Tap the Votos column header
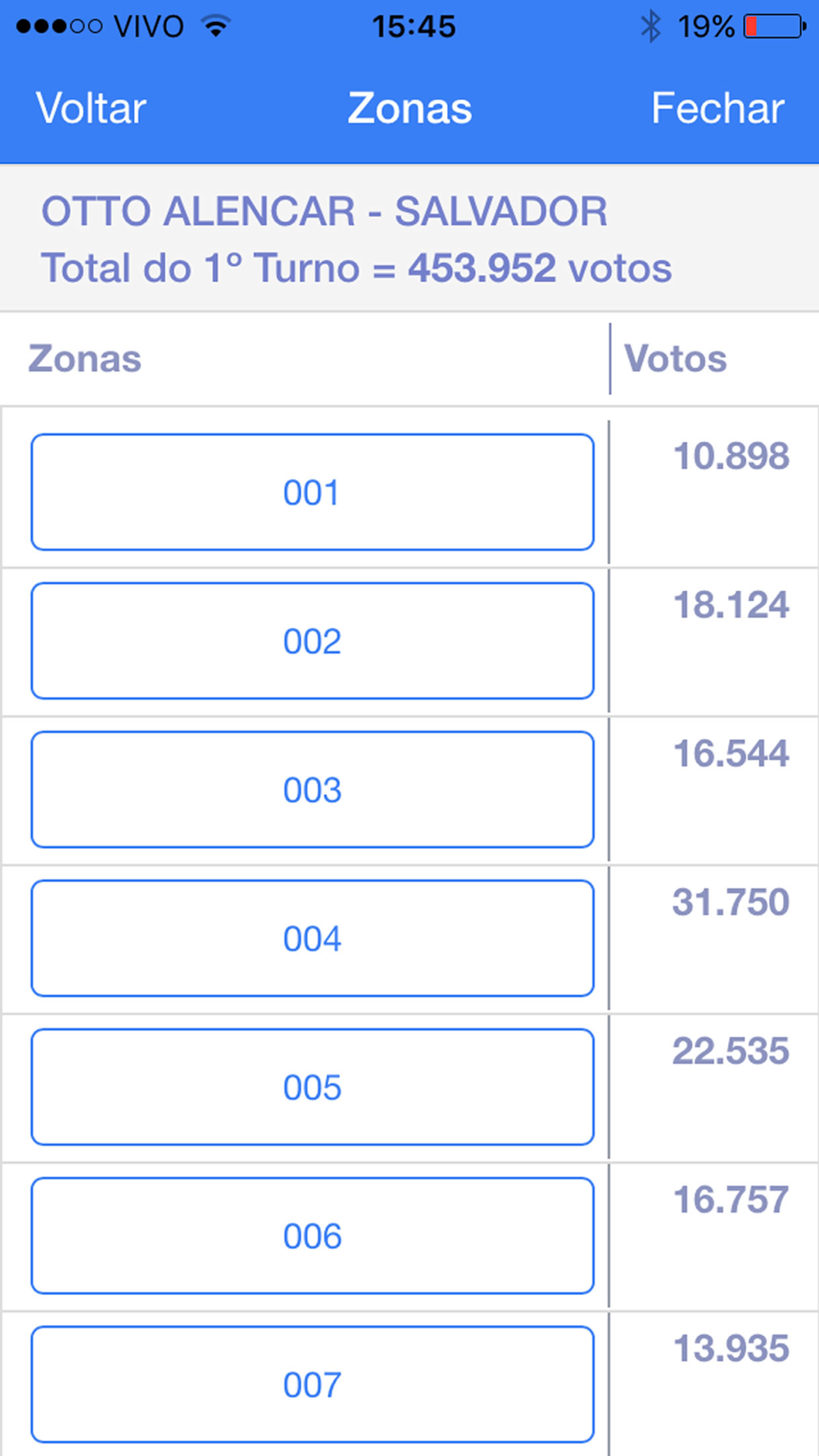 pyautogui.click(x=676, y=359)
